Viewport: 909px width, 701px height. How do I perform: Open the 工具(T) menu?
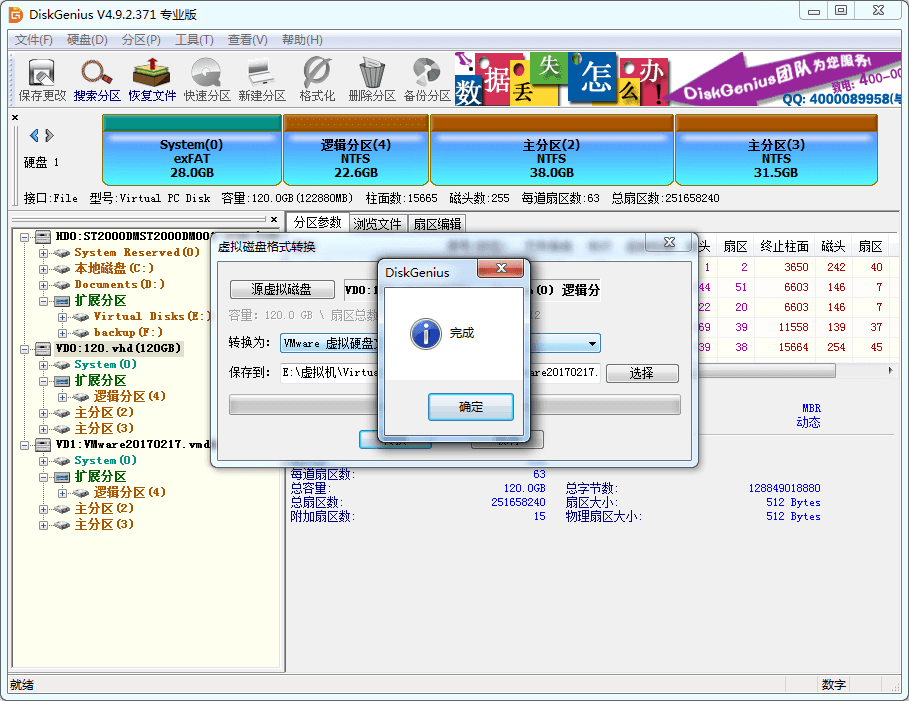pyautogui.click(x=194, y=40)
